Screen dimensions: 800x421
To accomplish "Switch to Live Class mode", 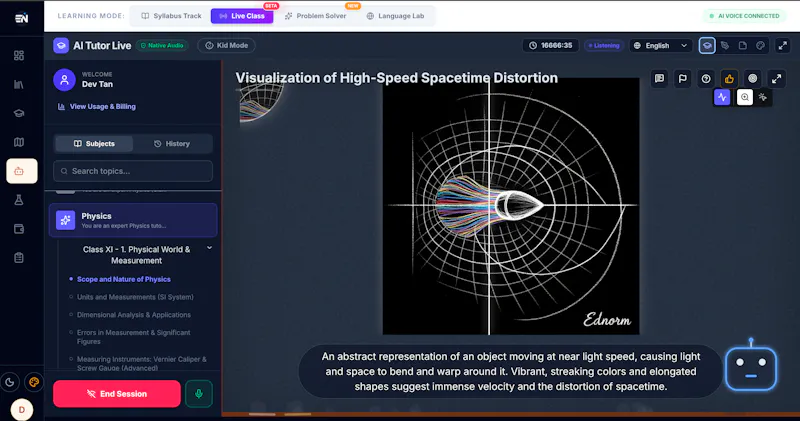I will tap(242, 16).
